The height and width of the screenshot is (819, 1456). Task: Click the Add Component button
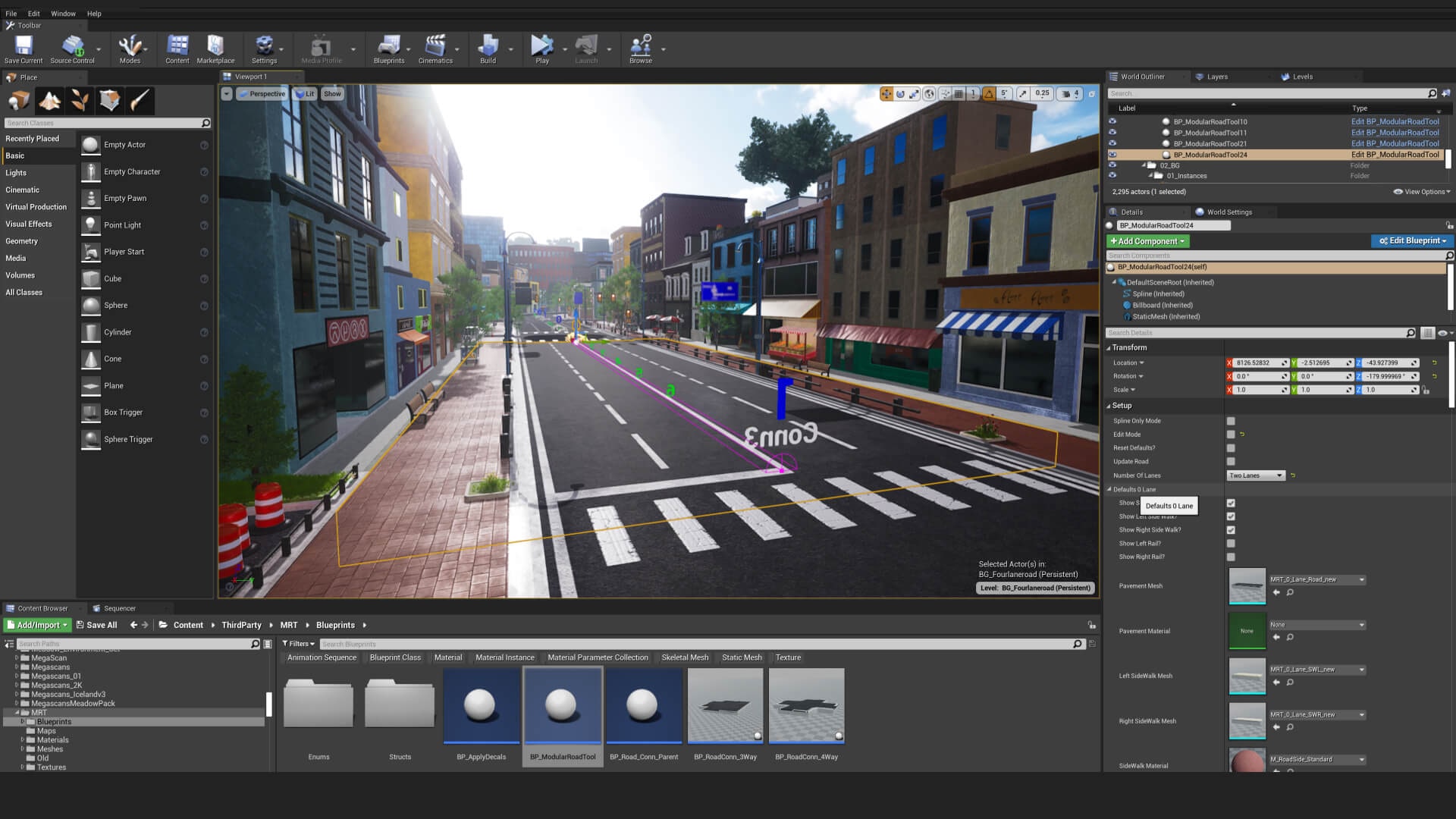[x=1148, y=241]
